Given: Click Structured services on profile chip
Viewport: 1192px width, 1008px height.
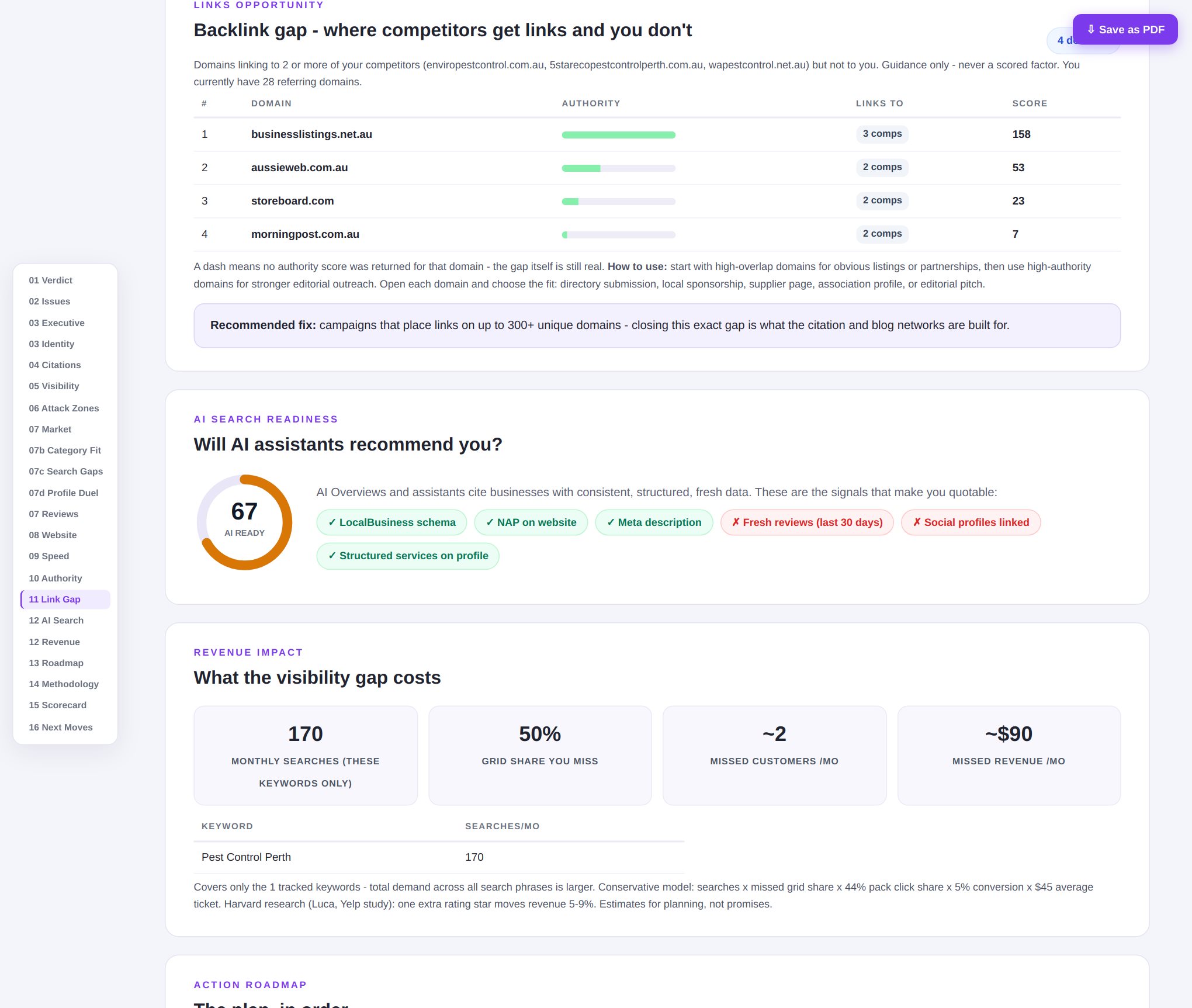Looking at the screenshot, I should click(408, 556).
